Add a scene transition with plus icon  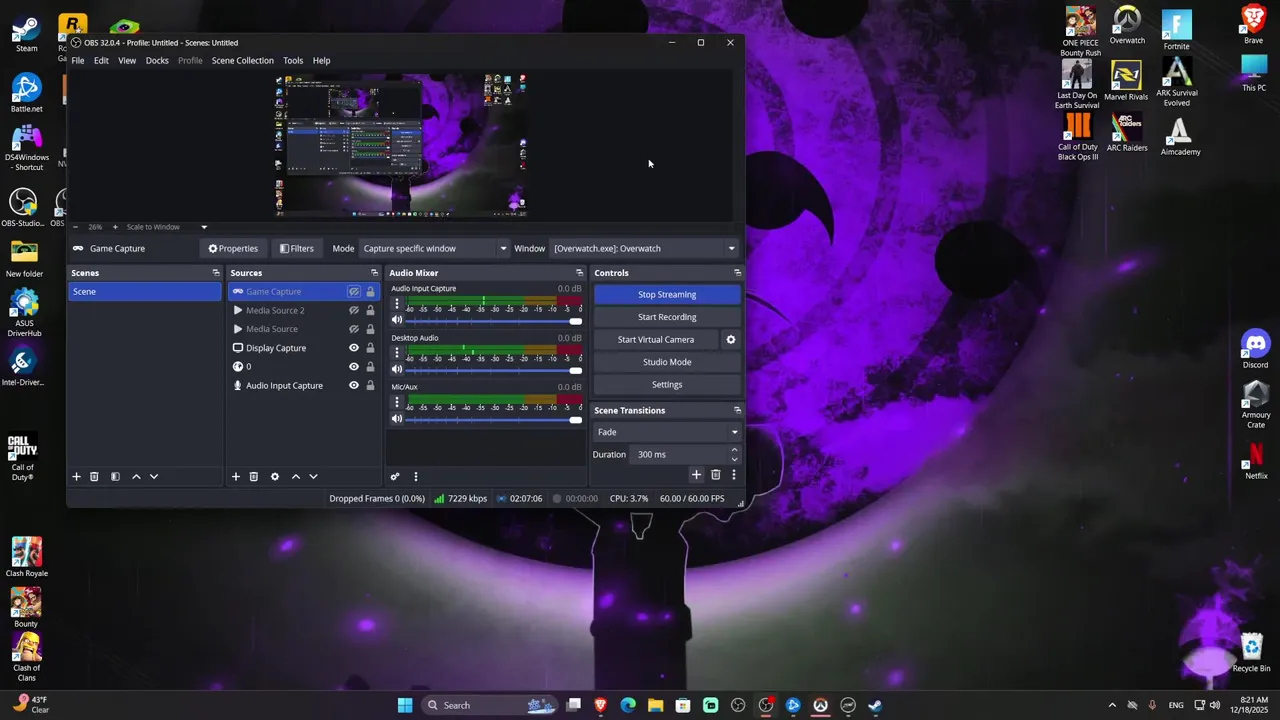point(697,475)
